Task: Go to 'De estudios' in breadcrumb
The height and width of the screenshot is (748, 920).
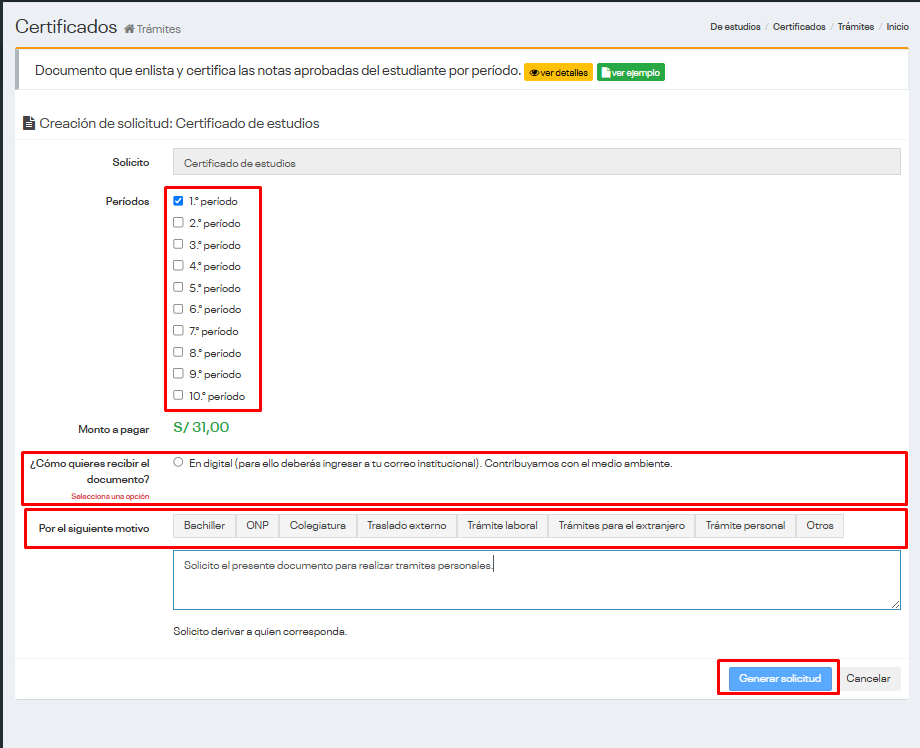Action: click(735, 27)
